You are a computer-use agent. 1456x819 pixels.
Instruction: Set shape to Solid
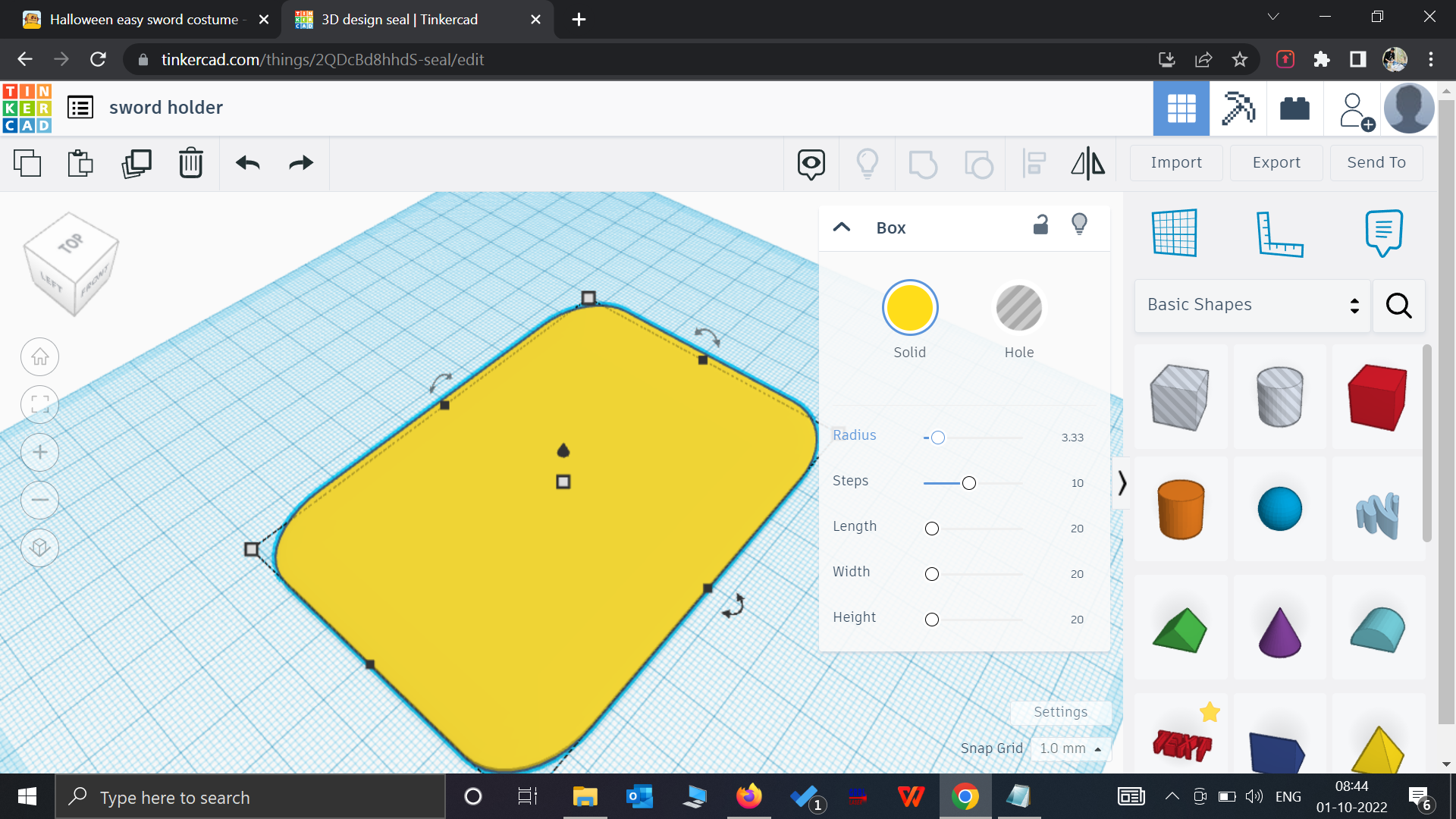(x=909, y=309)
